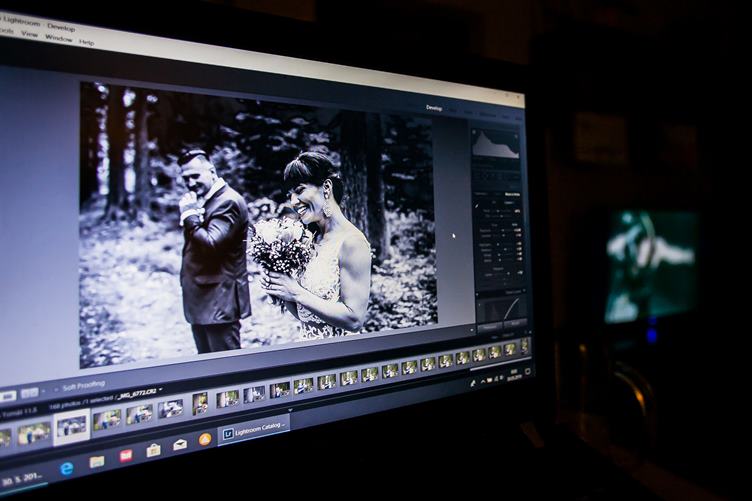Open Microsoft Edge from the taskbar

(67, 467)
